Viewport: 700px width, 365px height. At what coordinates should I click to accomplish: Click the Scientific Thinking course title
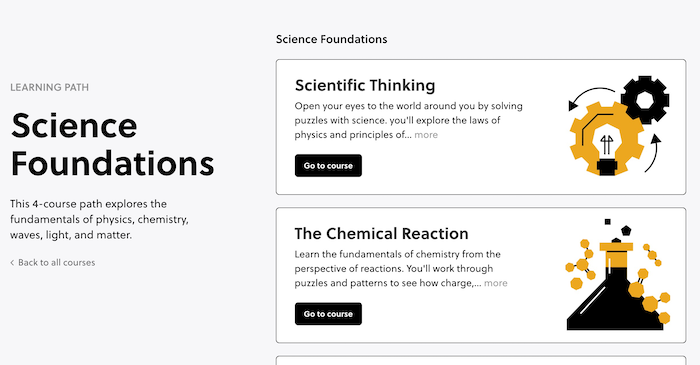point(365,85)
